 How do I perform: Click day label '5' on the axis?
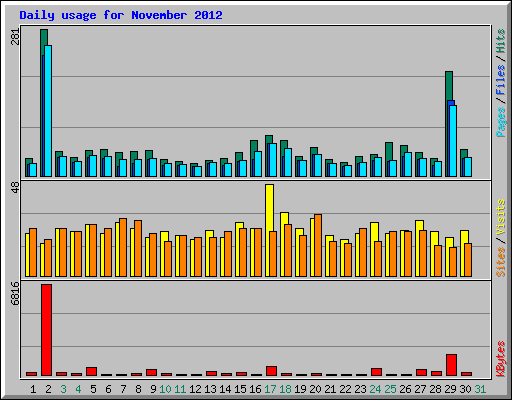[x=93, y=389]
